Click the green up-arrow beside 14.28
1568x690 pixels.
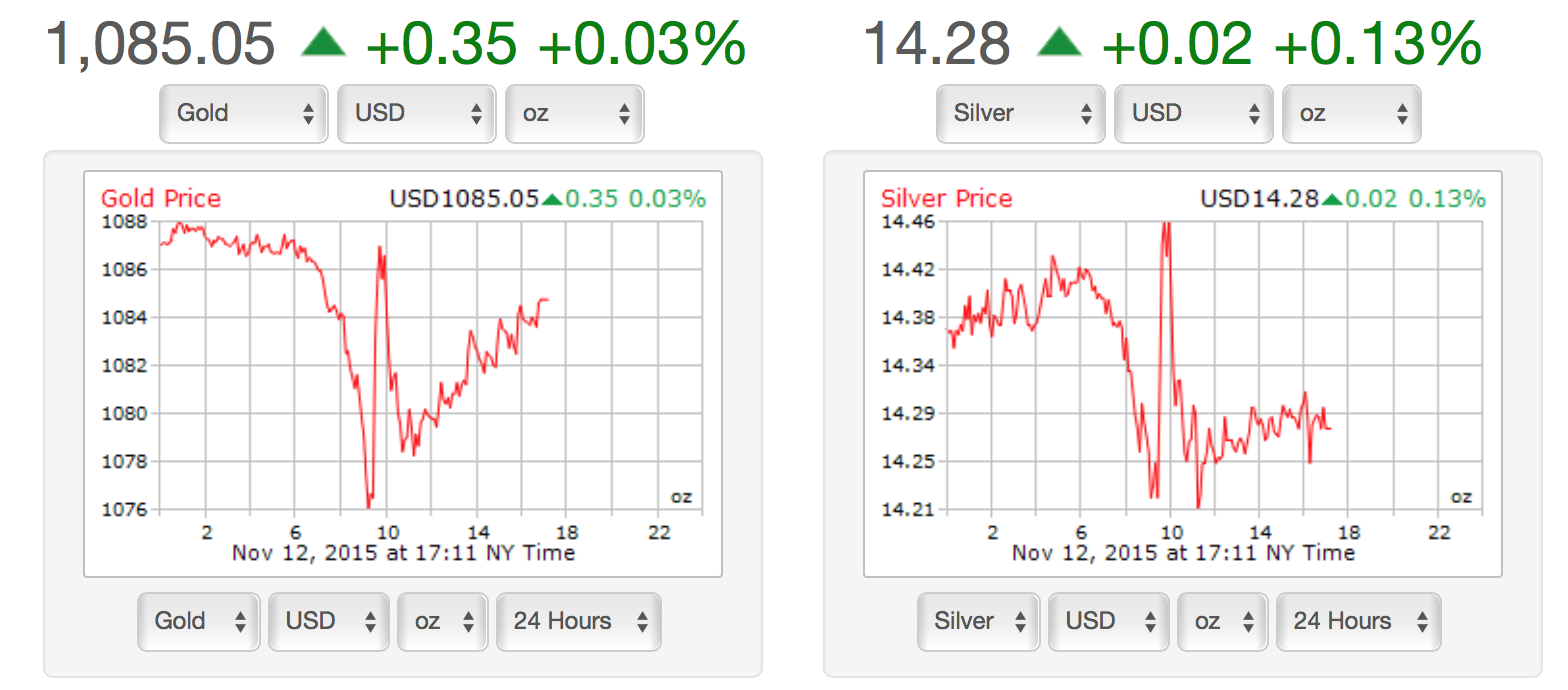(x=1060, y=42)
